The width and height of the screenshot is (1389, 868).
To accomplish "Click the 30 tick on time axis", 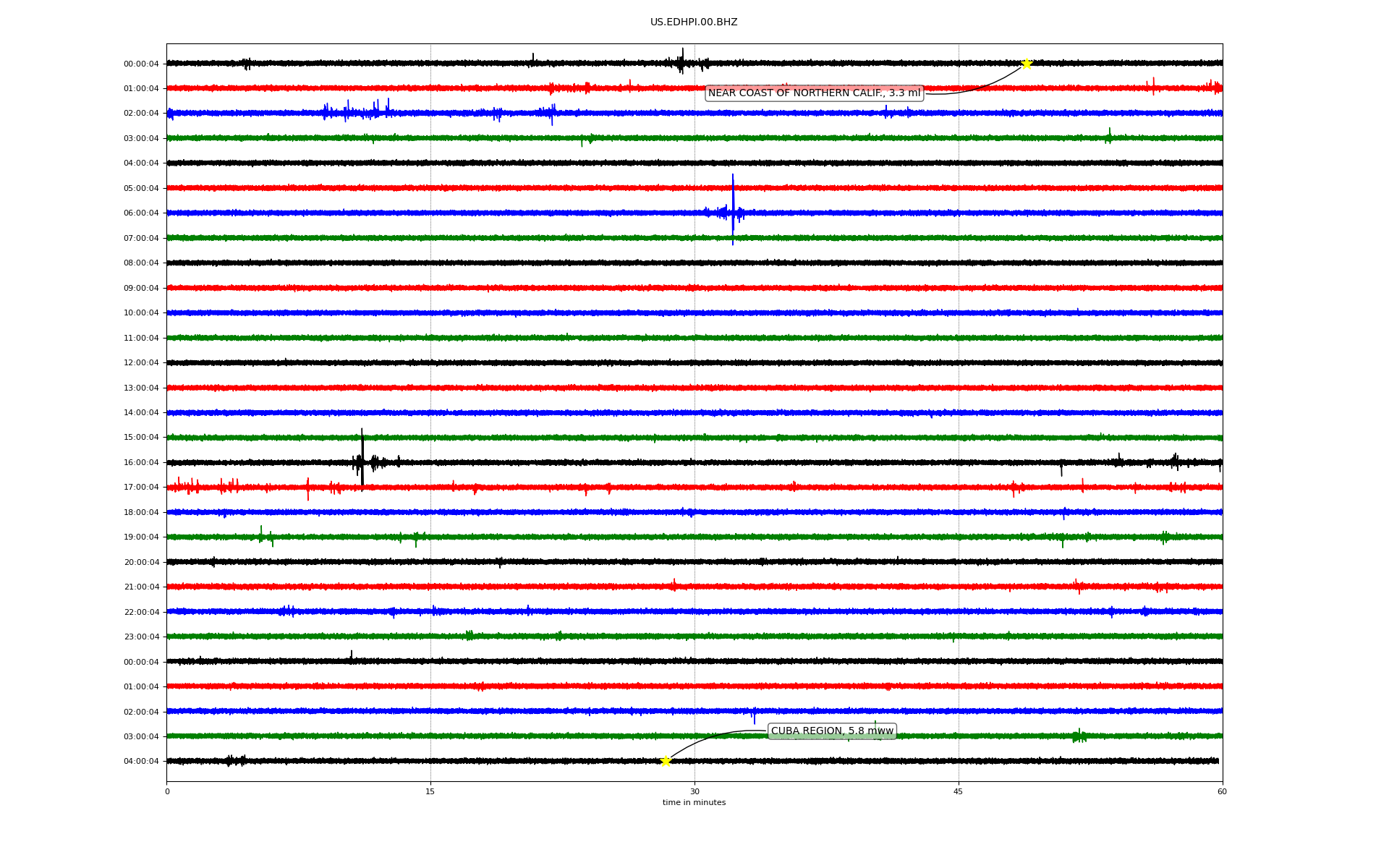I will (x=694, y=791).
